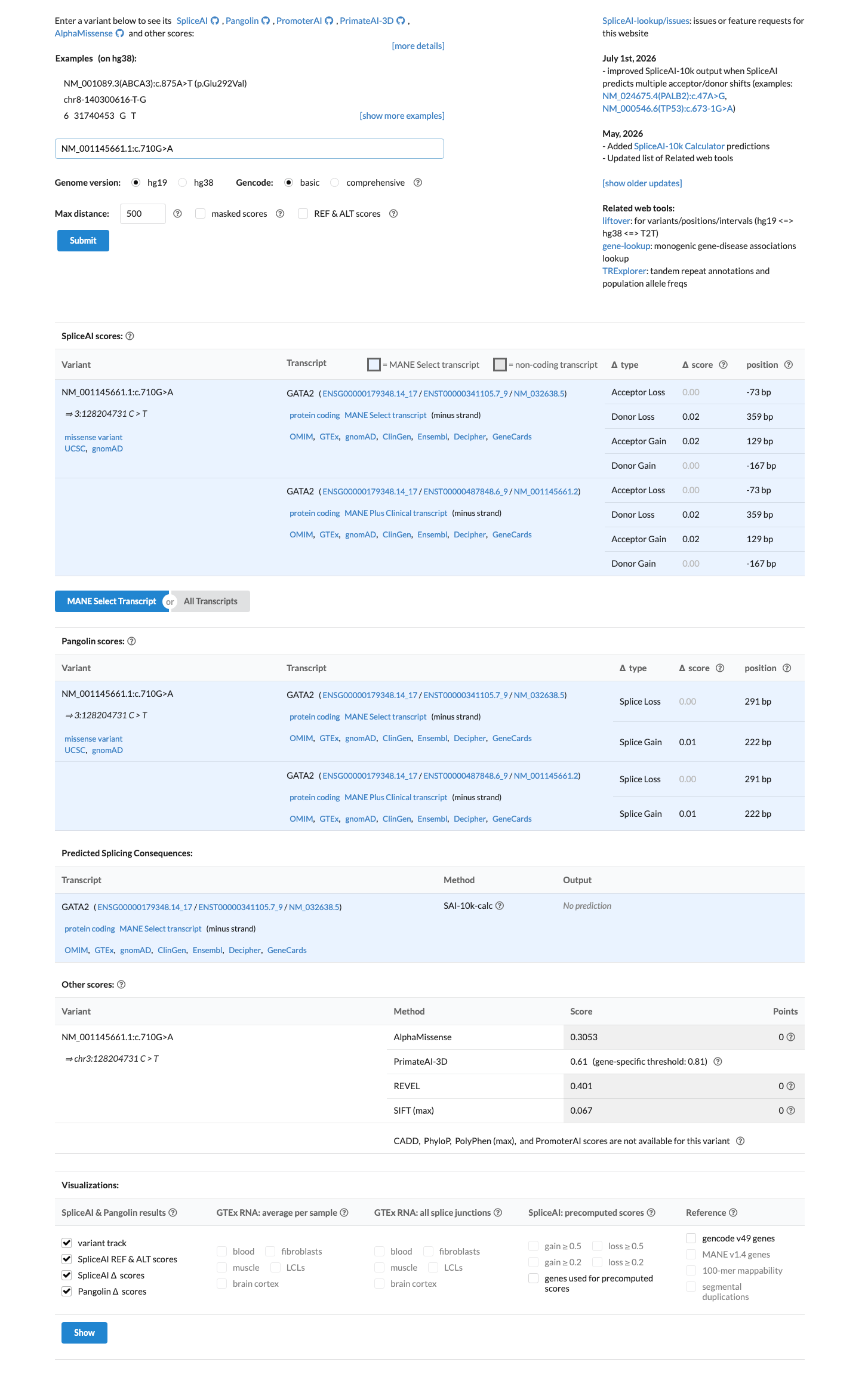This screenshot has height=1377, width=868.
Task: Select example NM_001089.3(ABCA3):c.875A>T
Action: 155,84
